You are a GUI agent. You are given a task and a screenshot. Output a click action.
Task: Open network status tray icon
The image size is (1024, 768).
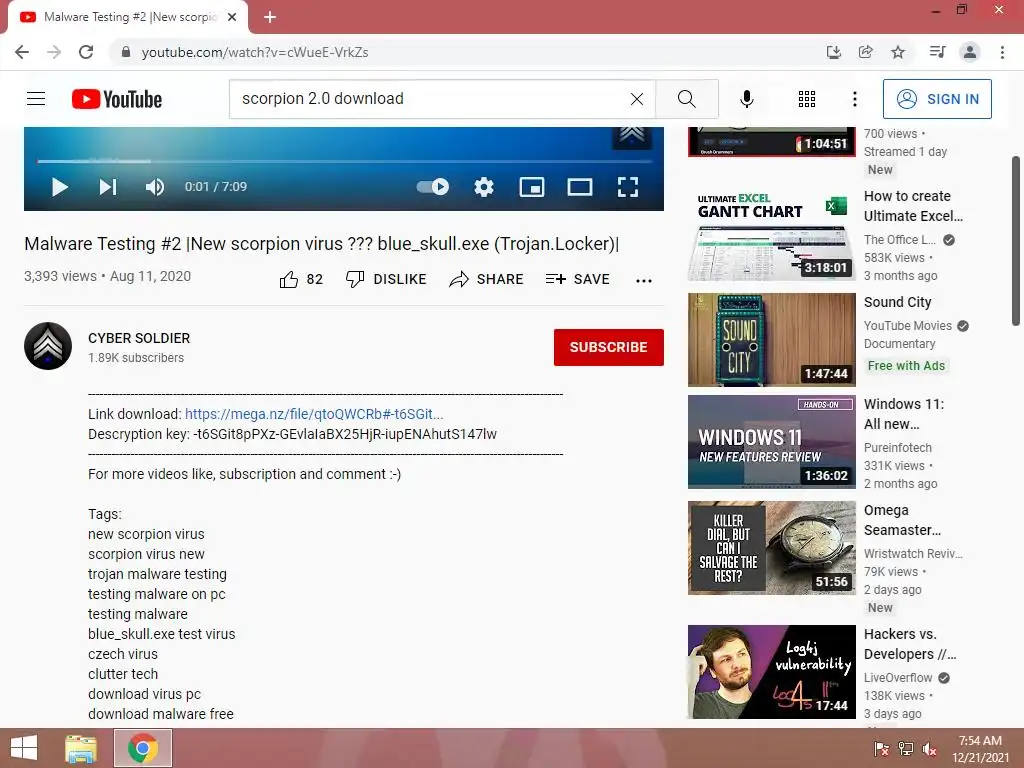[905, 748]
